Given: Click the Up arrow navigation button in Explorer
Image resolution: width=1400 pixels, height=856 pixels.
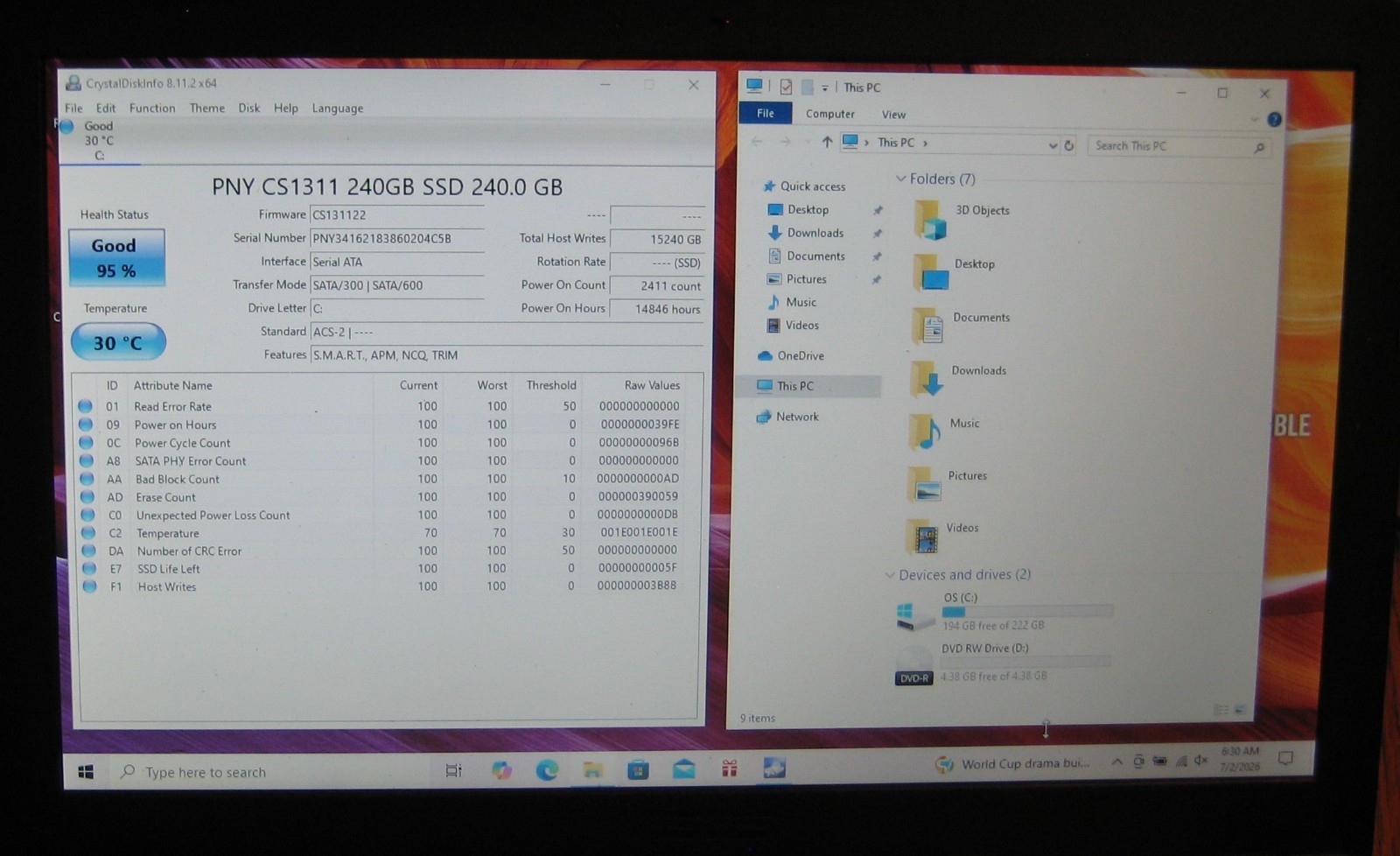Looking at the screenshot, I should tap(826, 142).
